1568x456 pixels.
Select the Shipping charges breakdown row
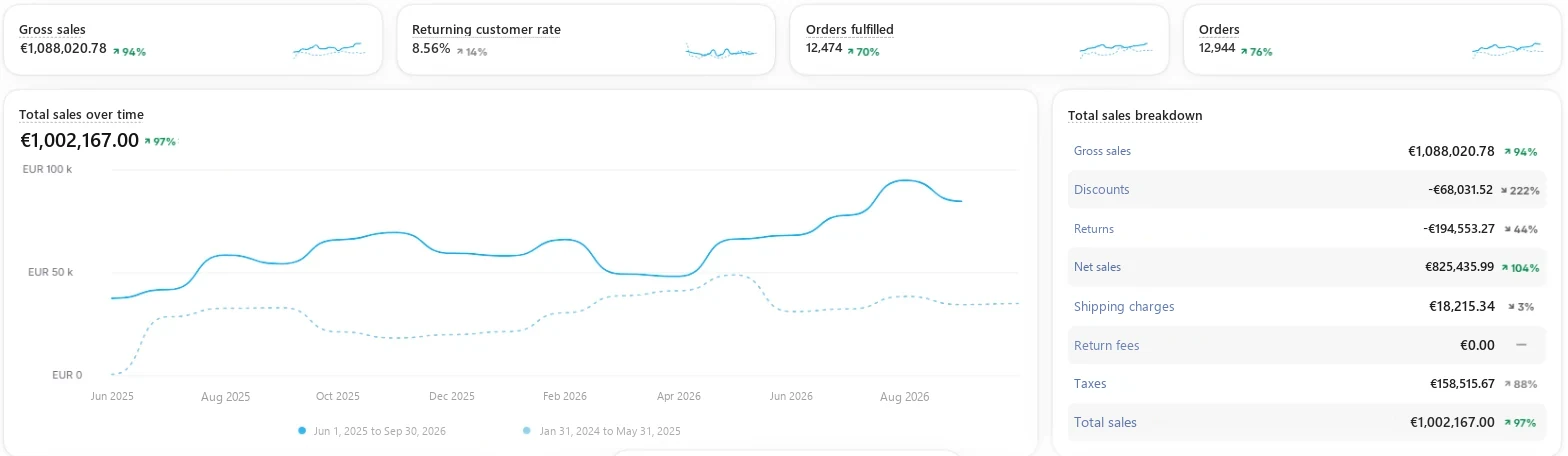(x=1306, y=306)
